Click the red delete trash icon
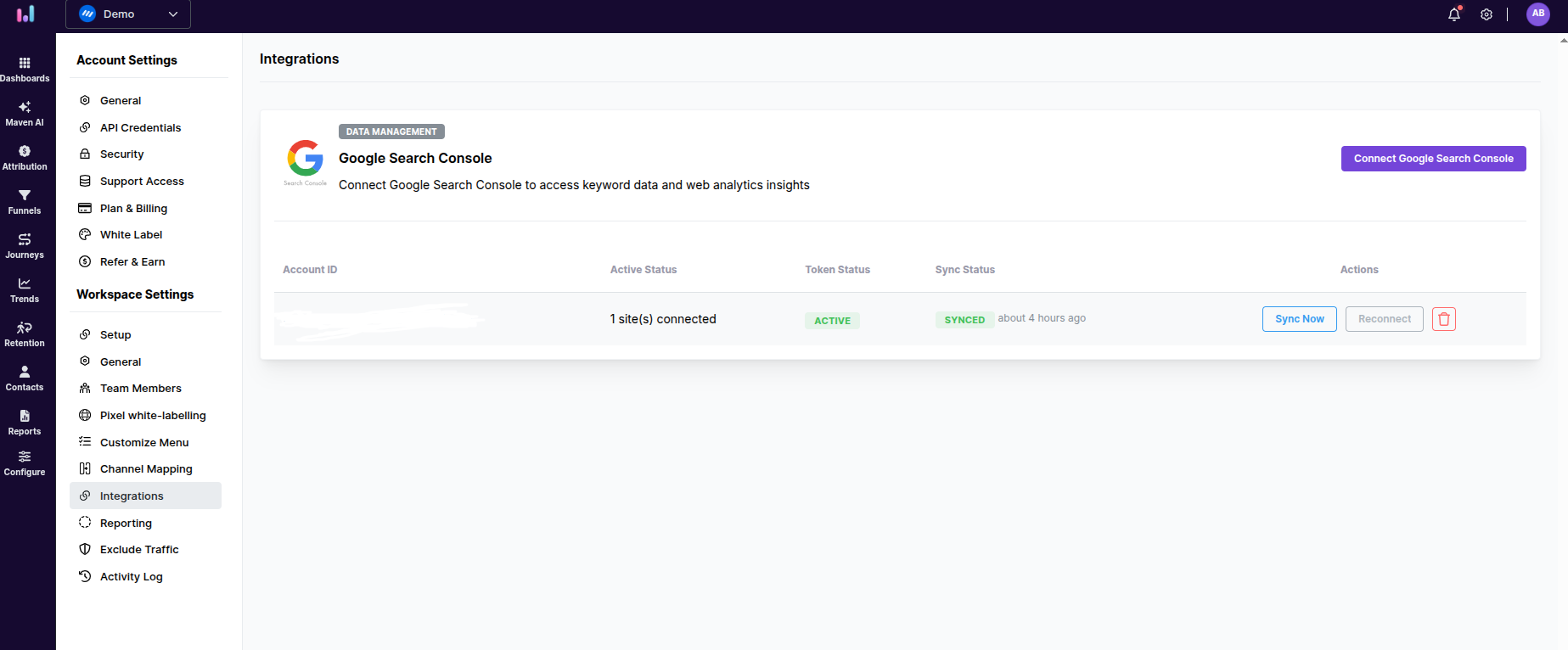 coord(1443,319)
